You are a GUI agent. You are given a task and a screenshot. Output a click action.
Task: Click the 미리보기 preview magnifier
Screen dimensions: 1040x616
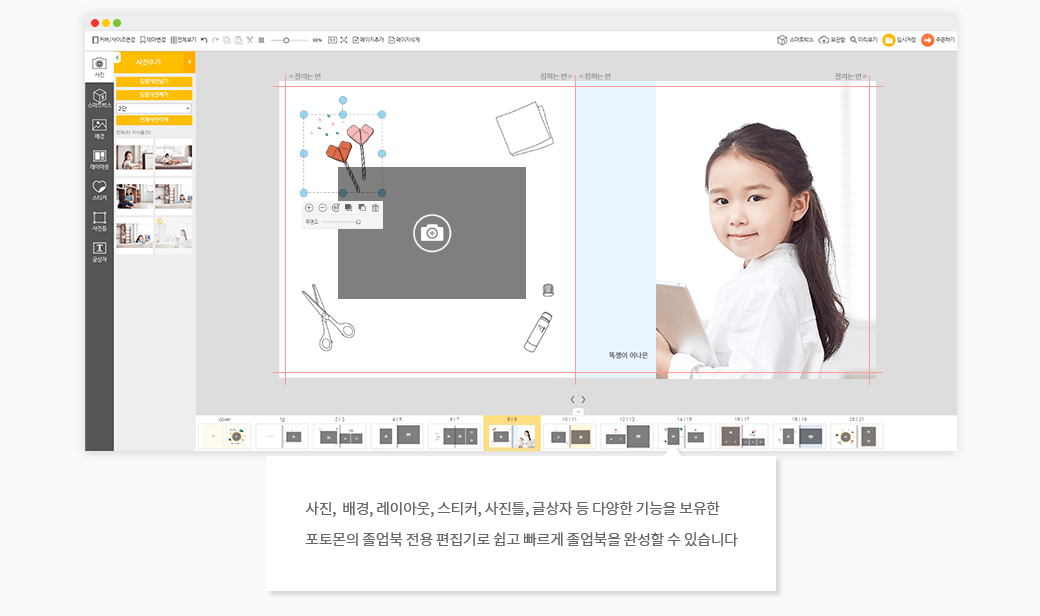coord(863,40)
